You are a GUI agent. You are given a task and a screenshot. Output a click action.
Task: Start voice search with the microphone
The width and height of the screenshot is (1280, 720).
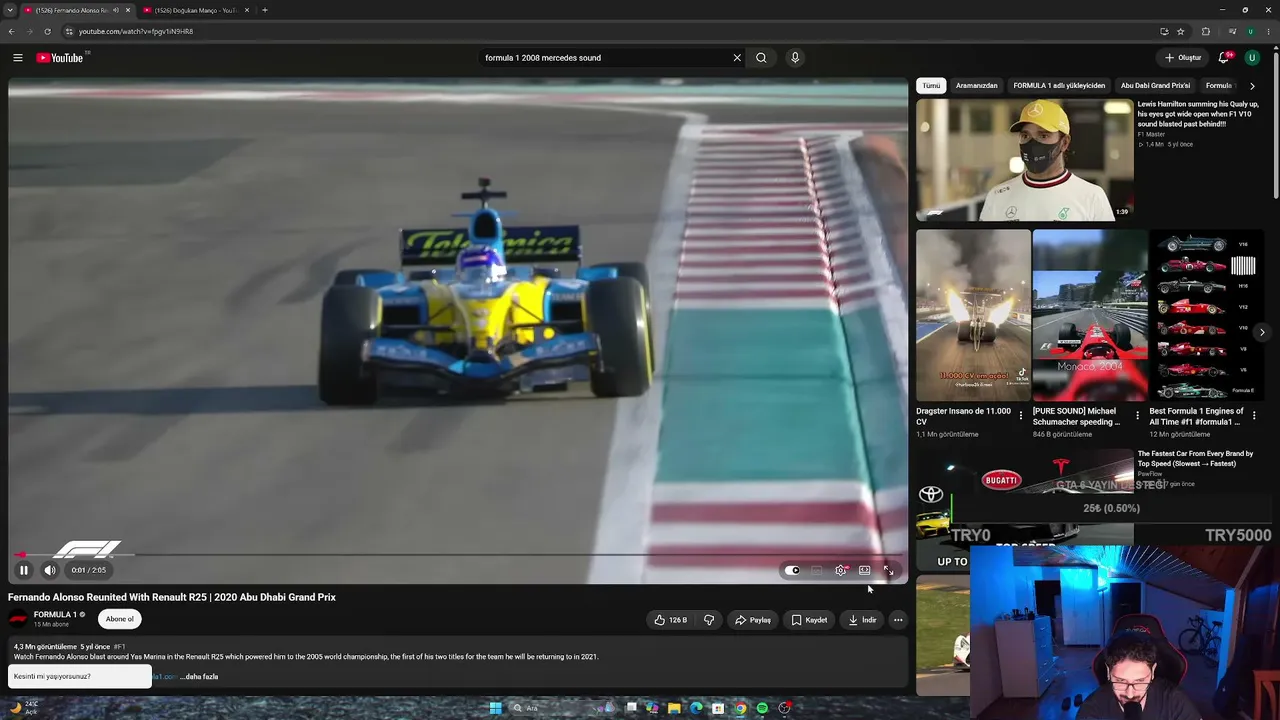[795, 58]
